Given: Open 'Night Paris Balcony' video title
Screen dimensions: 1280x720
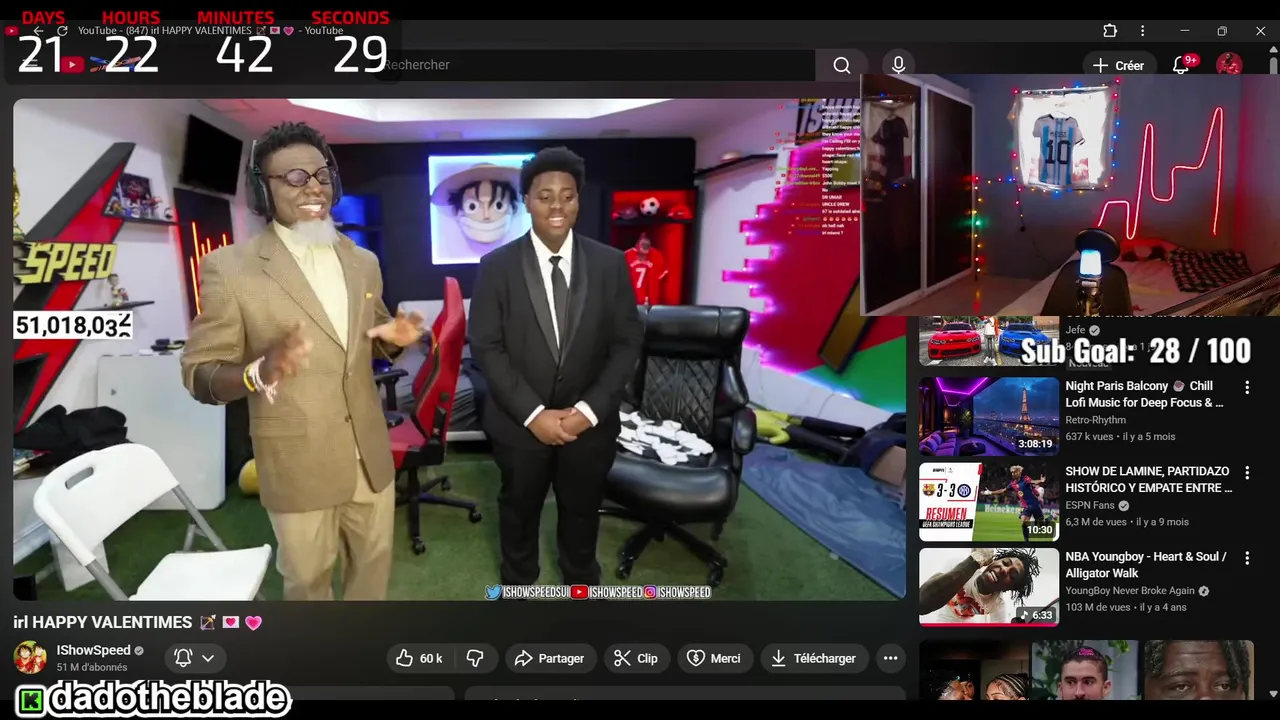Looking at the screenshot, I should click(x=1144, y=394).
